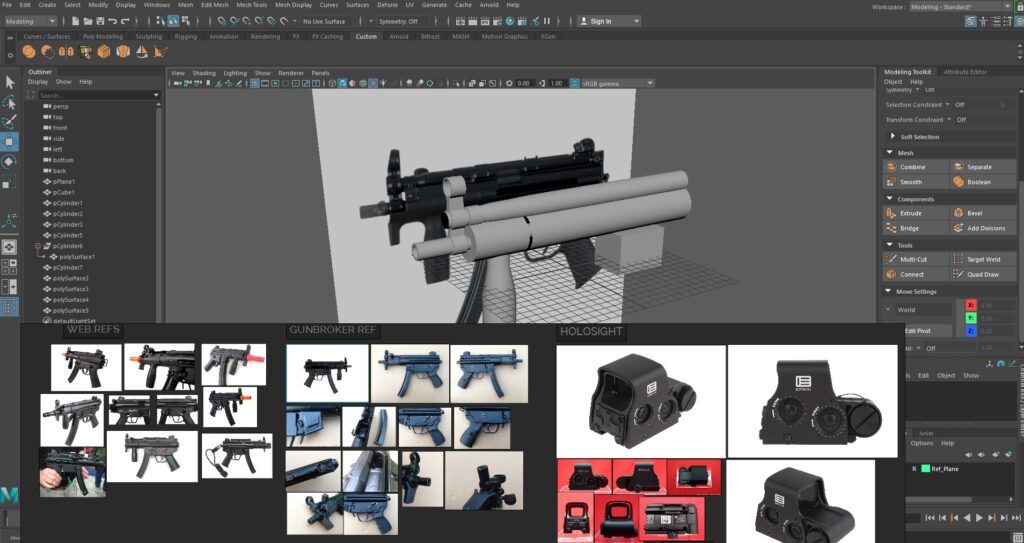The image size is (1024, 543).
Task: Click the Bridge tool button
Action: (916, 228)
